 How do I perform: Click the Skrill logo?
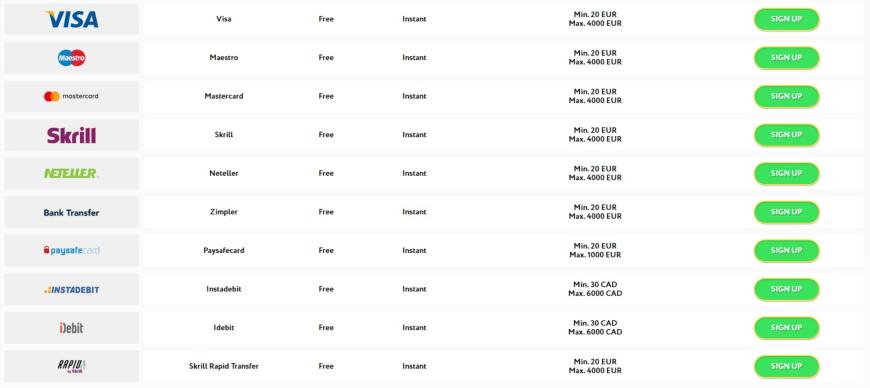[x=72, y=135]
